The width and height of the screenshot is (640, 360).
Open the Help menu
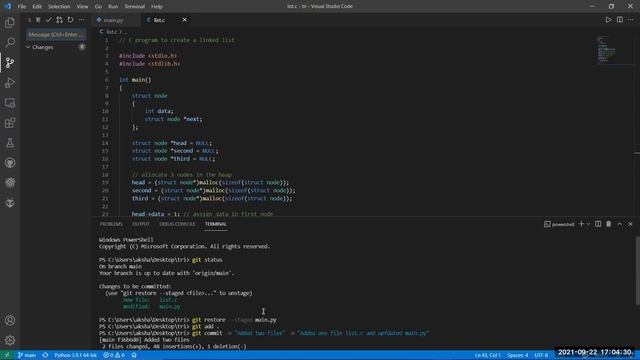coord(157,7)
